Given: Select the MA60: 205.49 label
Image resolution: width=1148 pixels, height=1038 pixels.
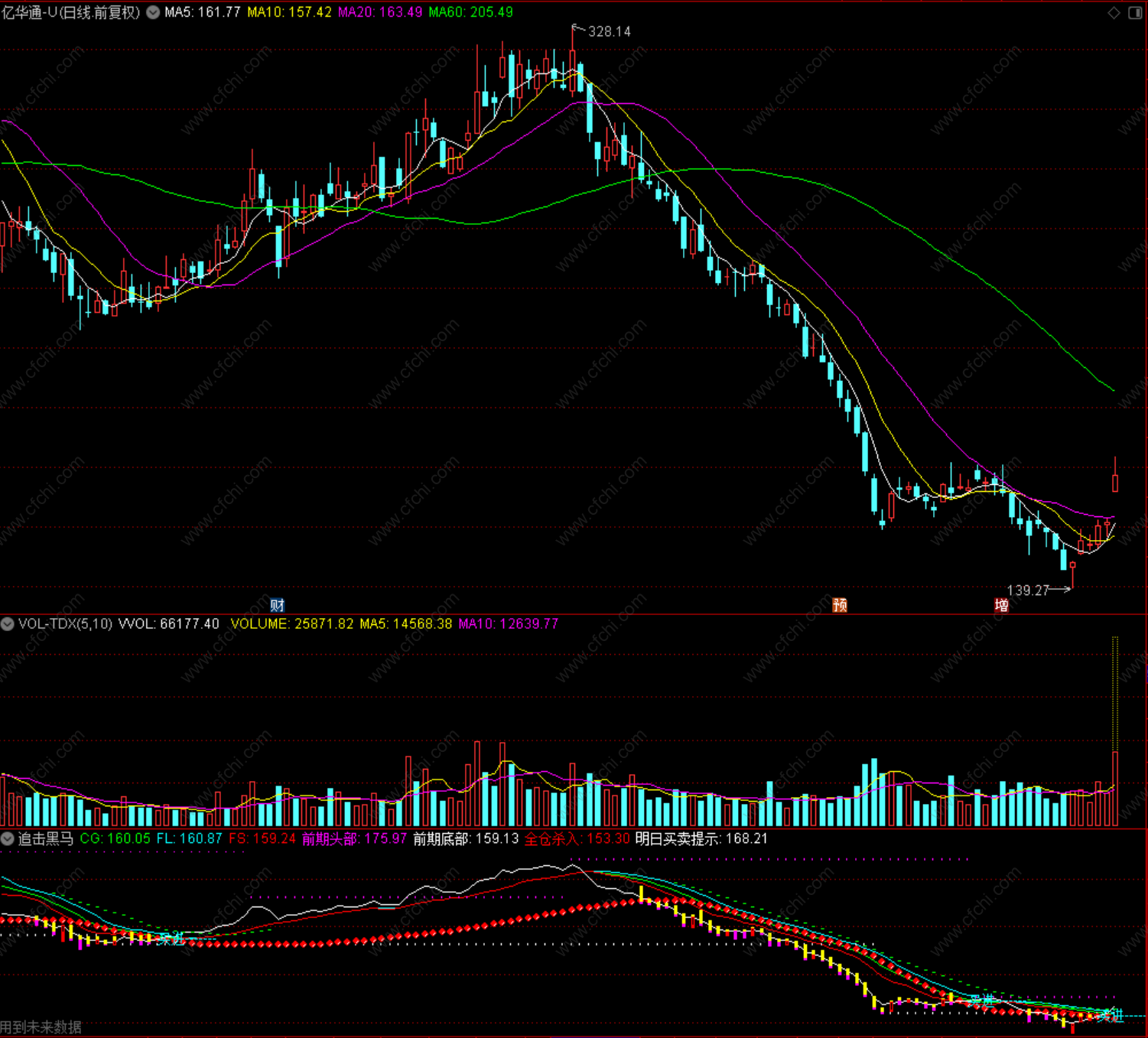Looking at the screenshot, I should tap(470, 12).
